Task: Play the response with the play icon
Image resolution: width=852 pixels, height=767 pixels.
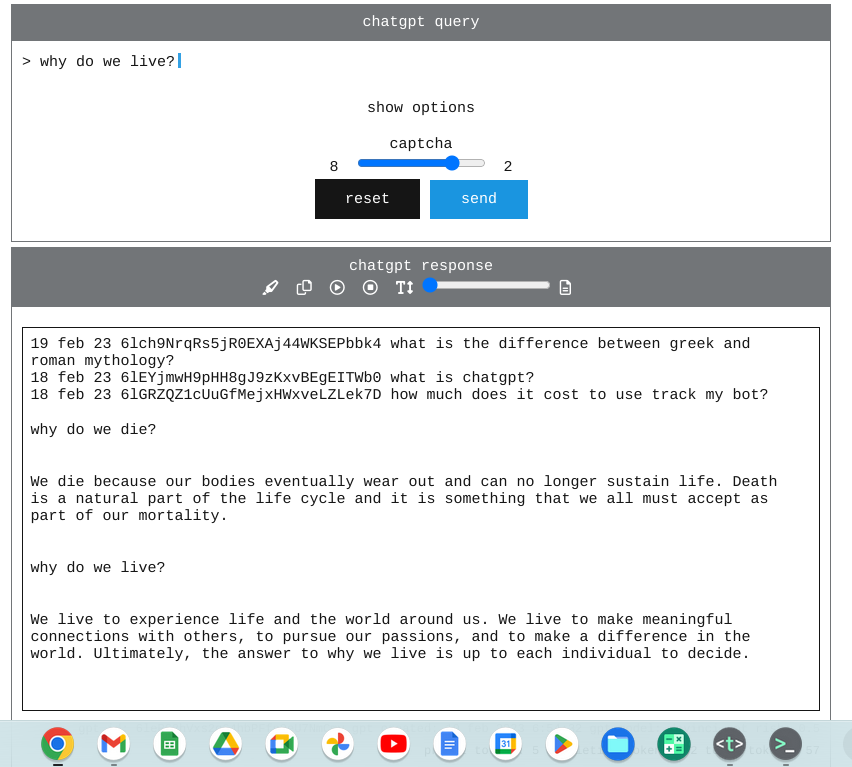Action: 337,287
